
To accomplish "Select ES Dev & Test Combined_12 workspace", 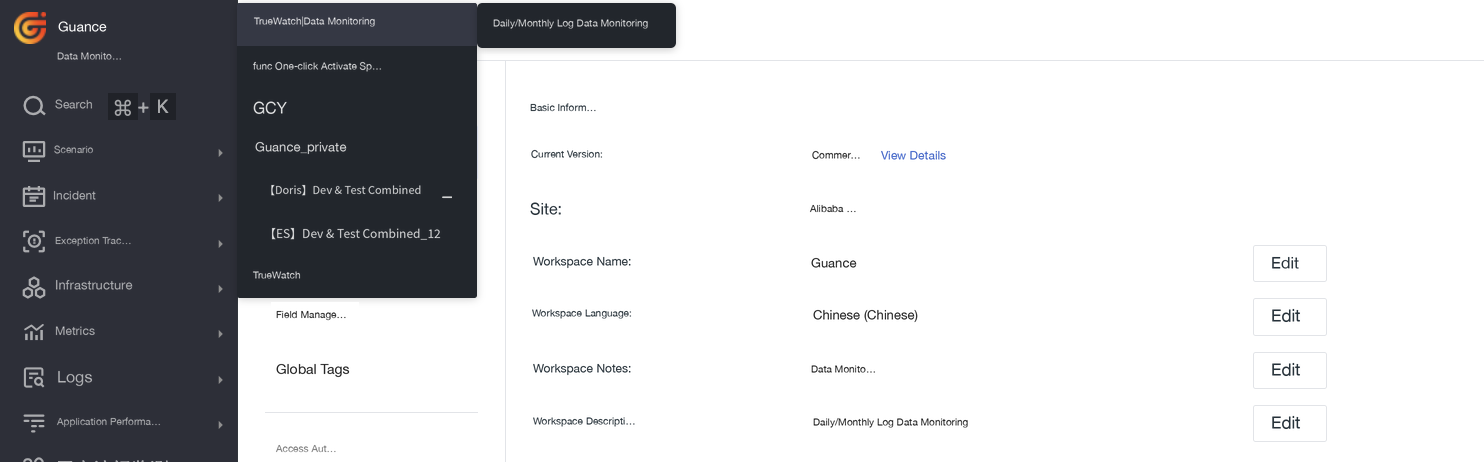I will pyautogui.click(x=357, y=233).
